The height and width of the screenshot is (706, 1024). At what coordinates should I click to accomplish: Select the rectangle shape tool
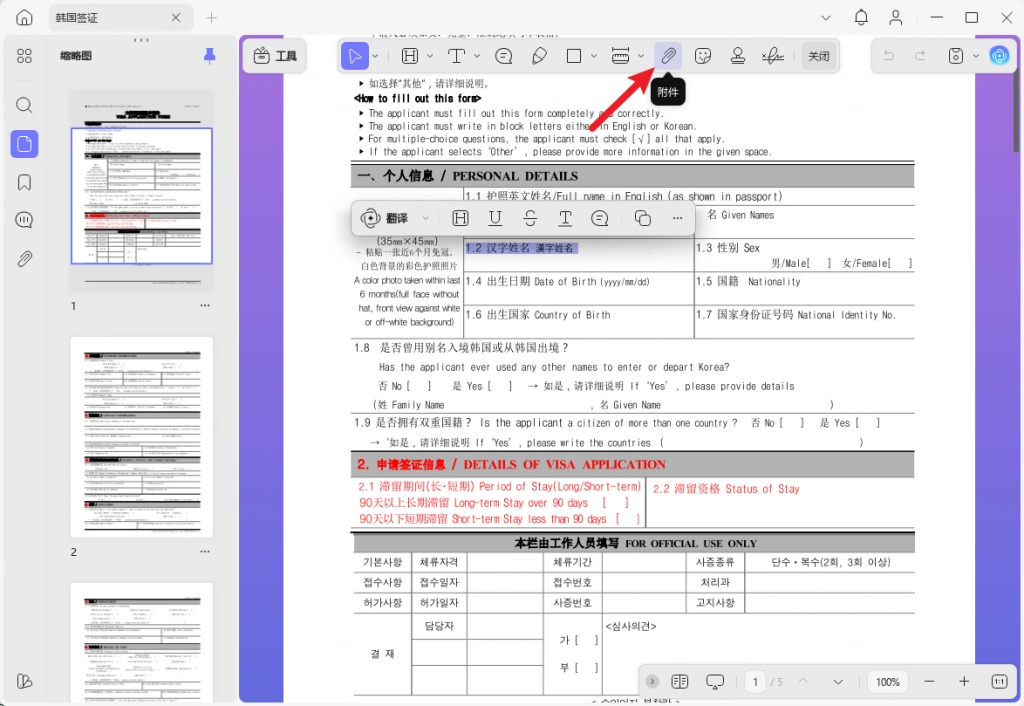tap(574, 56)
